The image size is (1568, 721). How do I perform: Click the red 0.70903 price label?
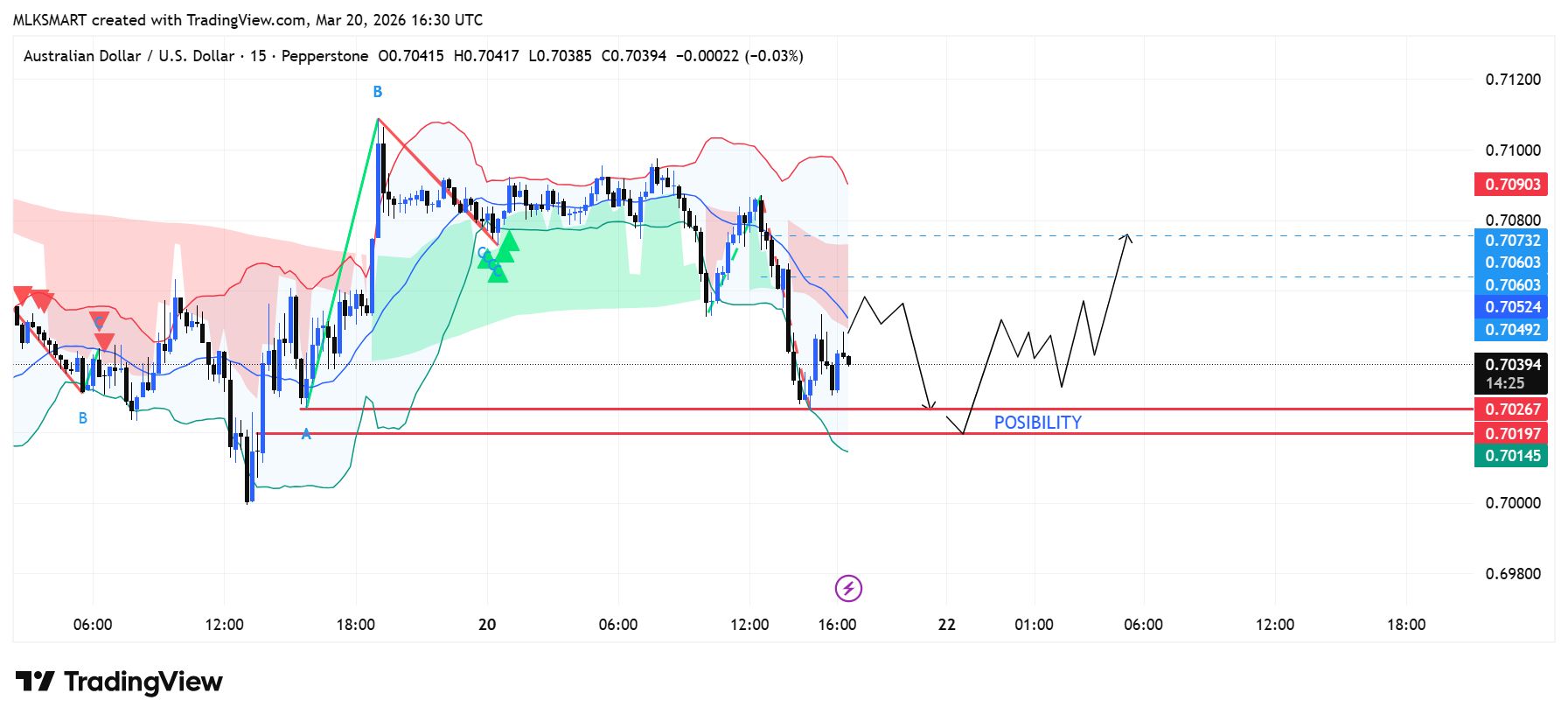(1511, 185)
